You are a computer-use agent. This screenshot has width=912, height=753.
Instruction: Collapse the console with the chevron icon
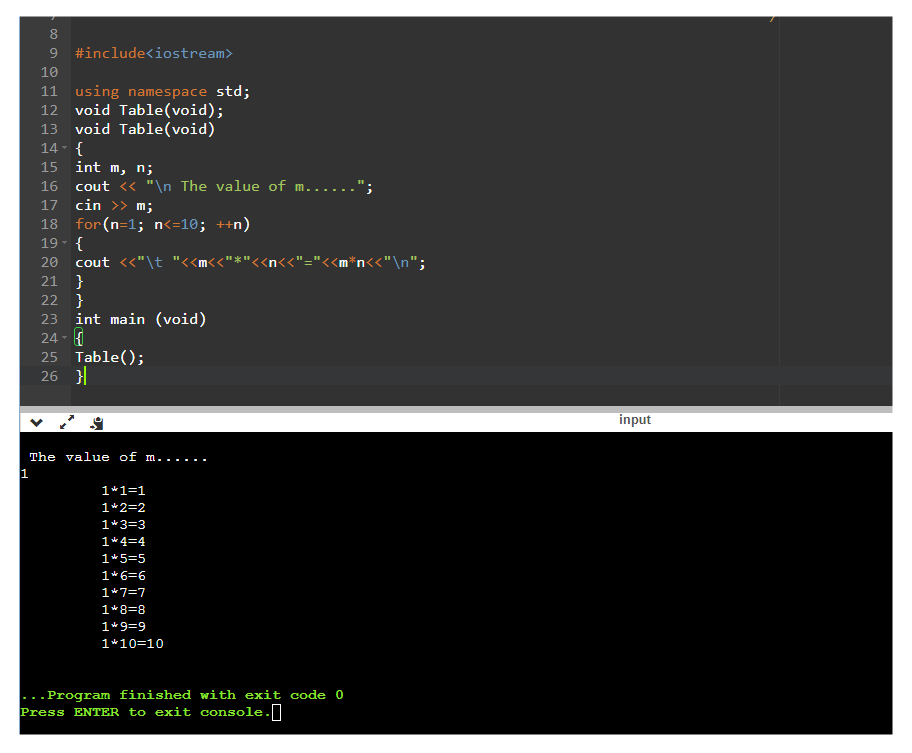(36, 423)
